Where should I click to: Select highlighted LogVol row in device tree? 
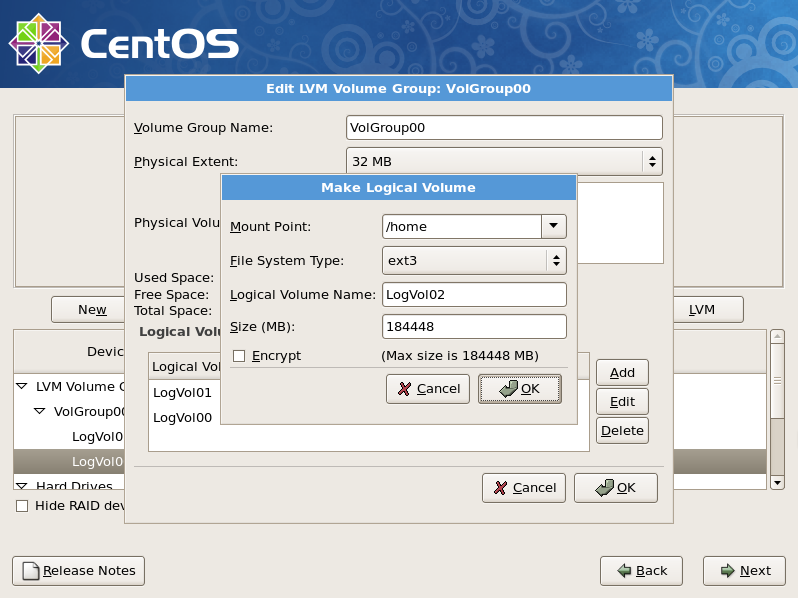coord(69,462)
